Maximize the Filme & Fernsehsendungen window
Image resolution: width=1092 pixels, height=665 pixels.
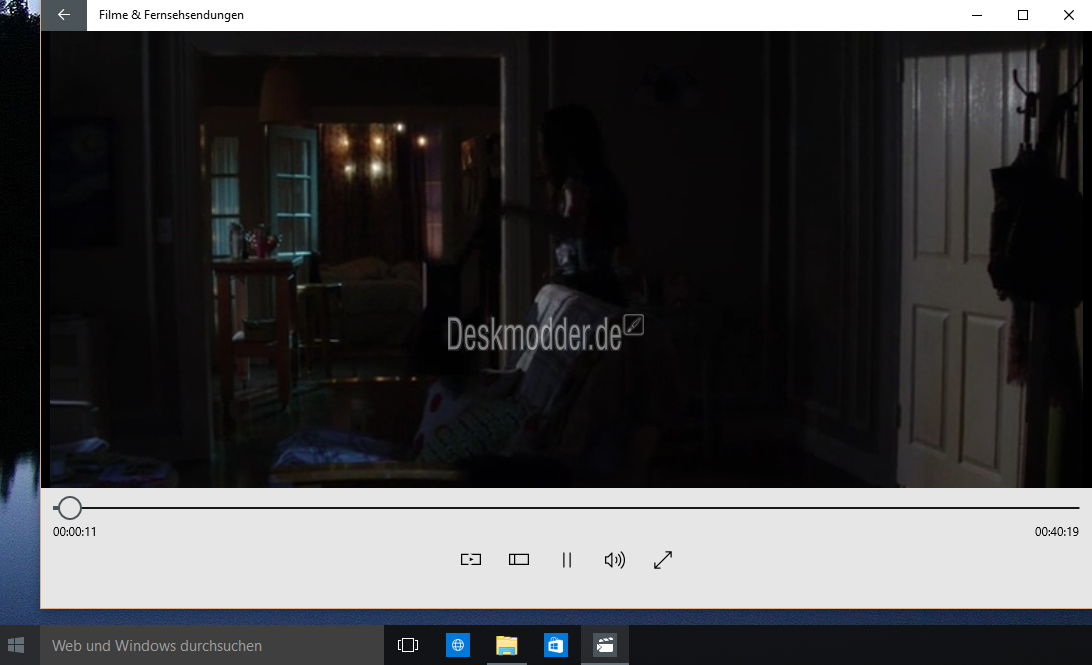coord(1023,15)
